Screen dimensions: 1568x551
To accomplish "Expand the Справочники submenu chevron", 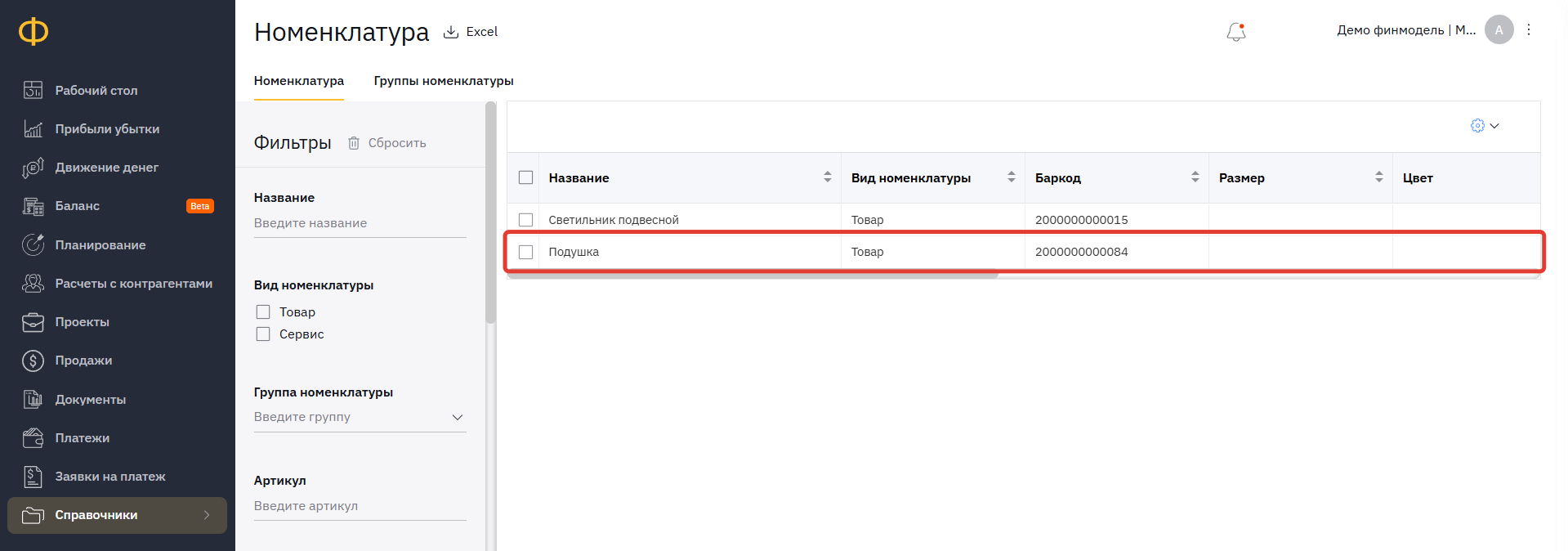I will pos(207,515).
